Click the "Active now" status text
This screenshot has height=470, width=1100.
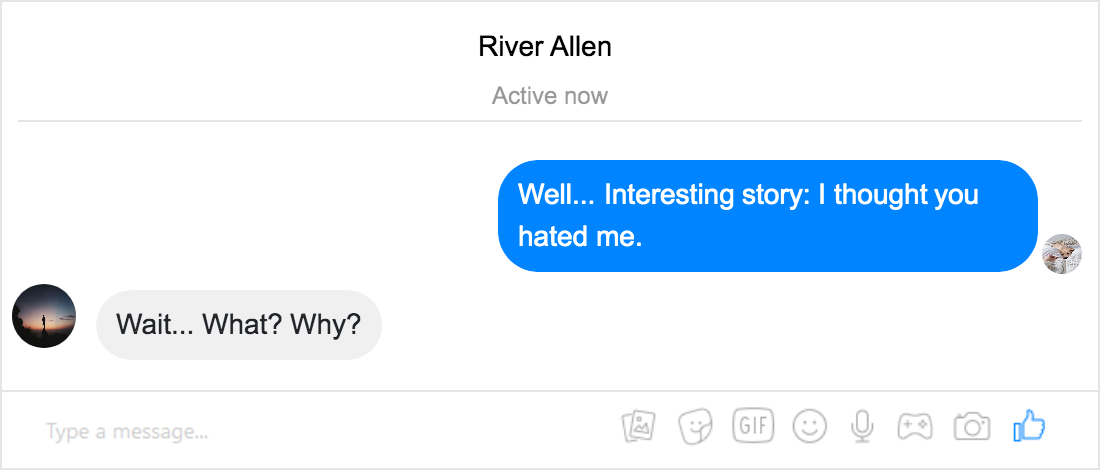[x=550, y=95]
